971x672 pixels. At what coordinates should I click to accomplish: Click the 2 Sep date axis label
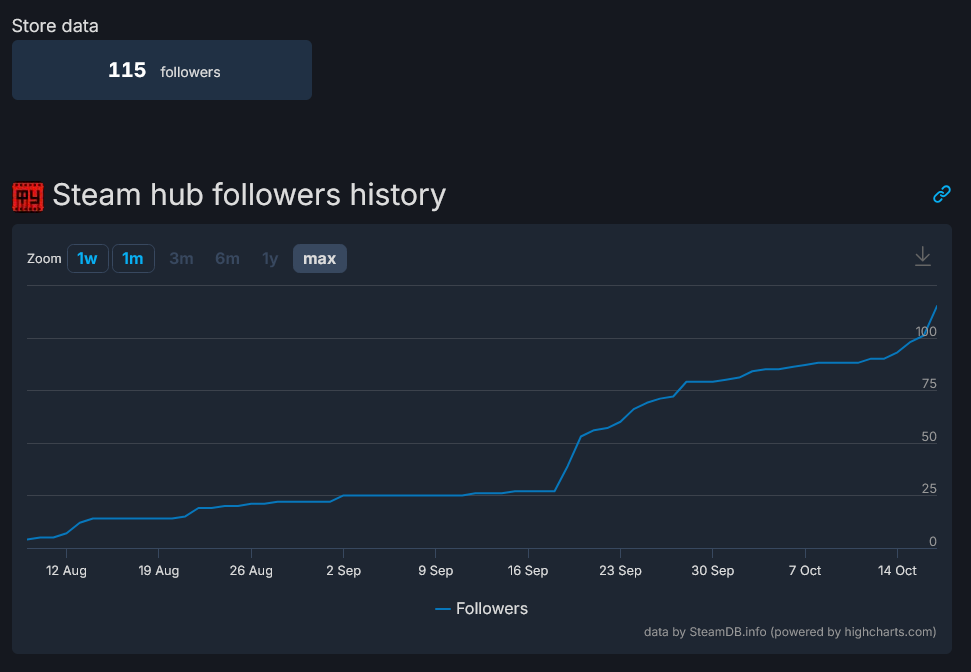(344, 570)
